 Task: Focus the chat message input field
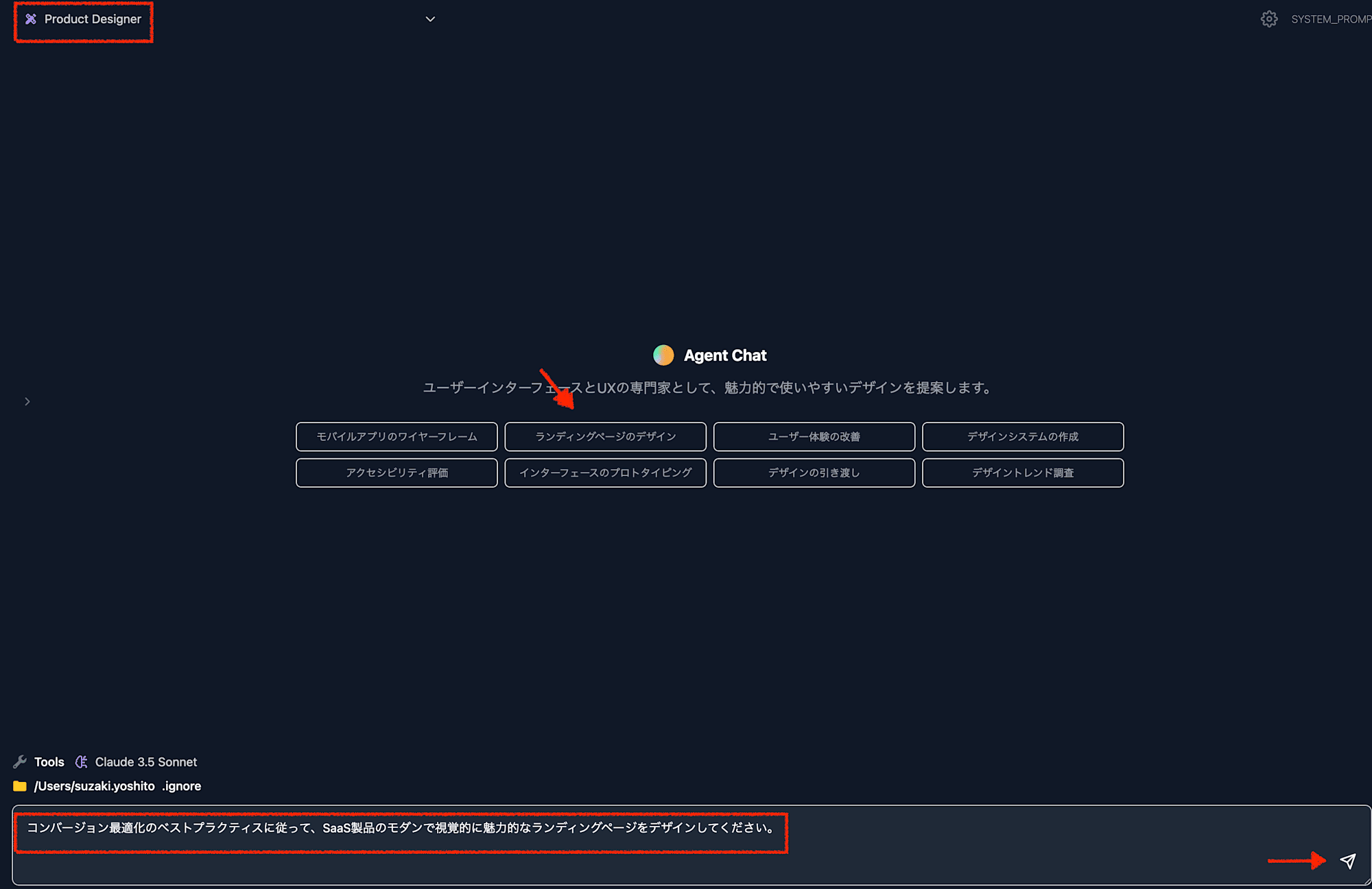(x=691, y=845)
